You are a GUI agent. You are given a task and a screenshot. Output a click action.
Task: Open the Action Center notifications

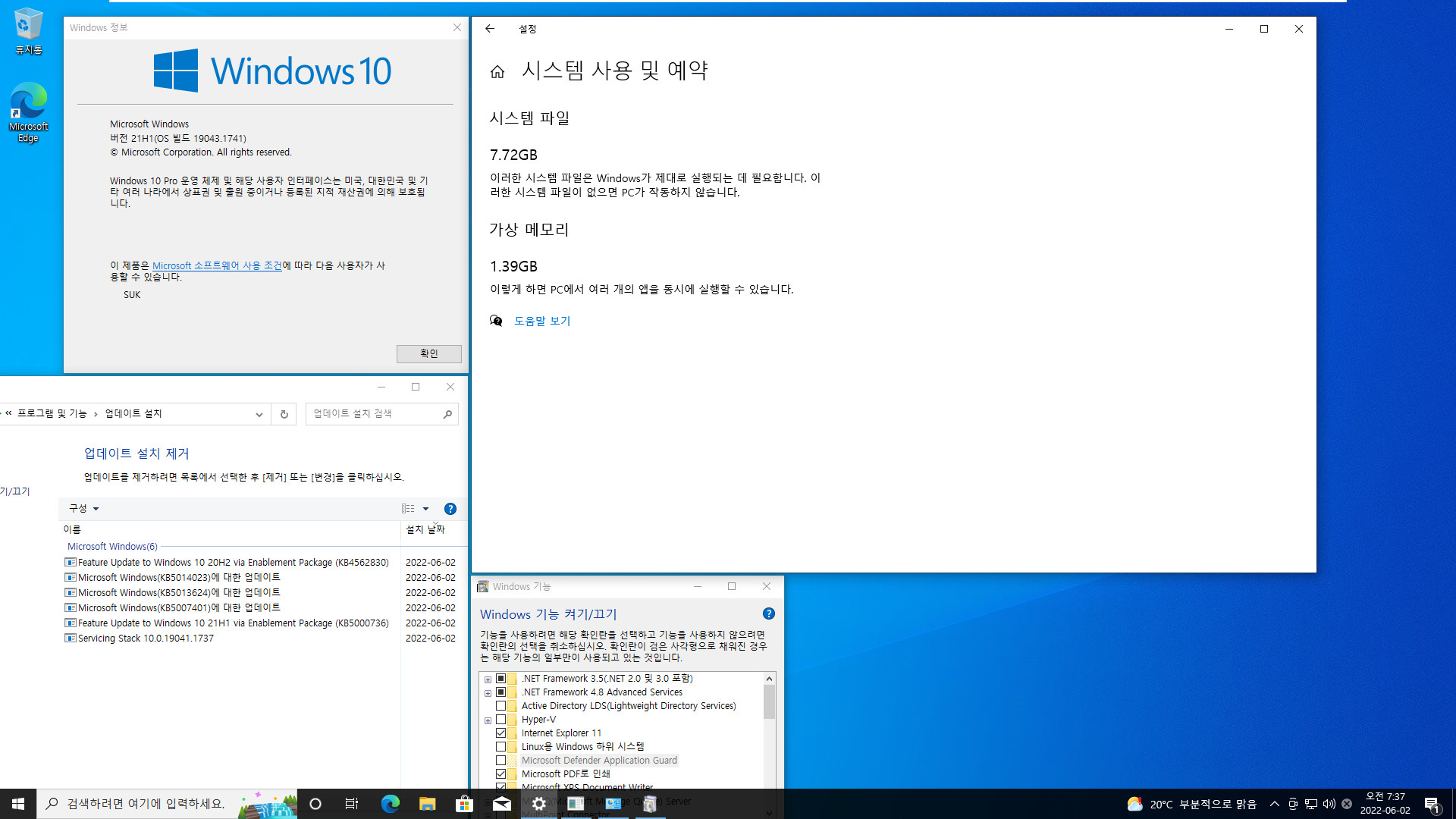click(1432, 804)
